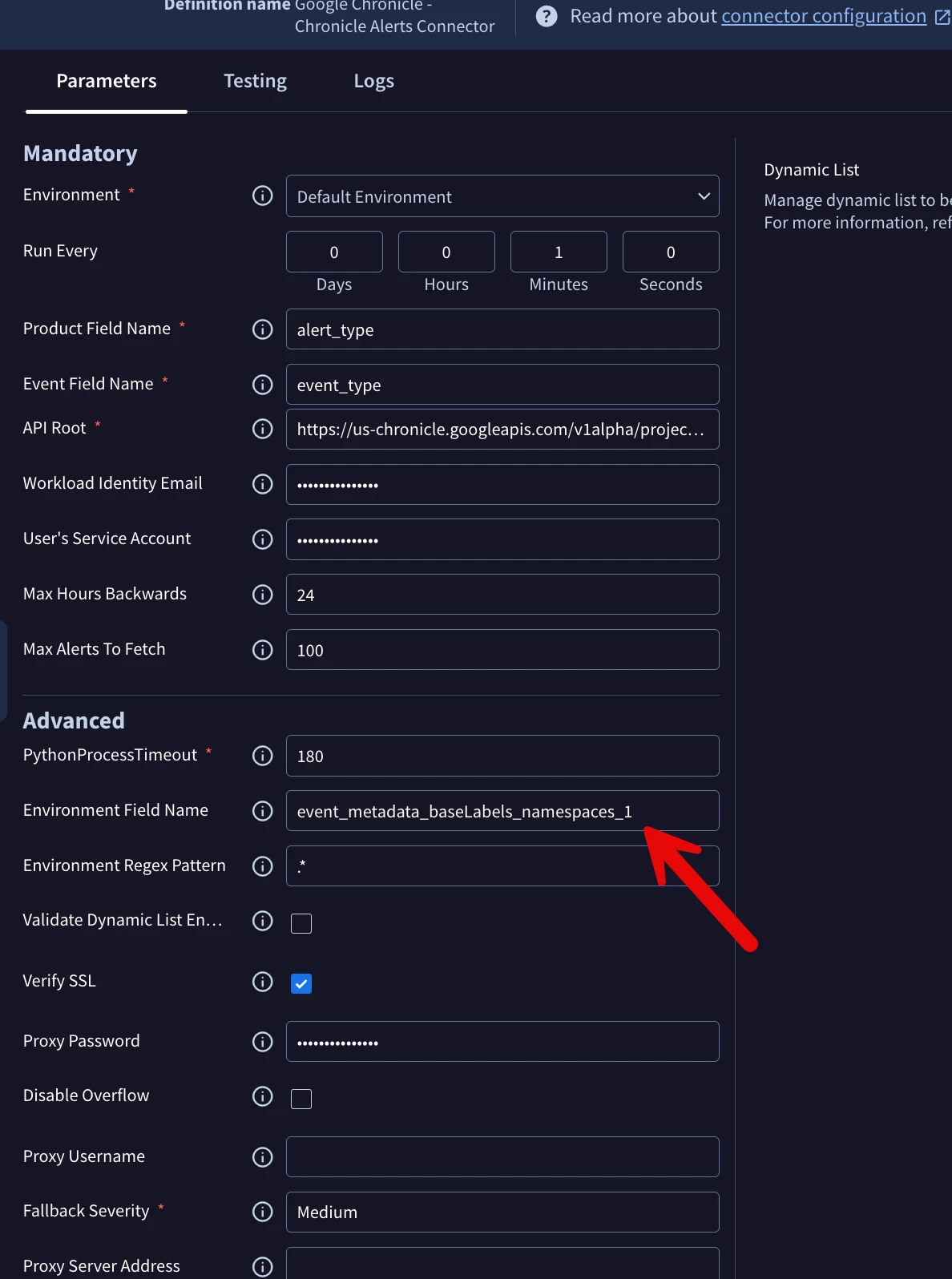Click the Environment Regex Pattern input
The width and height of the screenshot is (952, 1279).
tap(502, 866)
